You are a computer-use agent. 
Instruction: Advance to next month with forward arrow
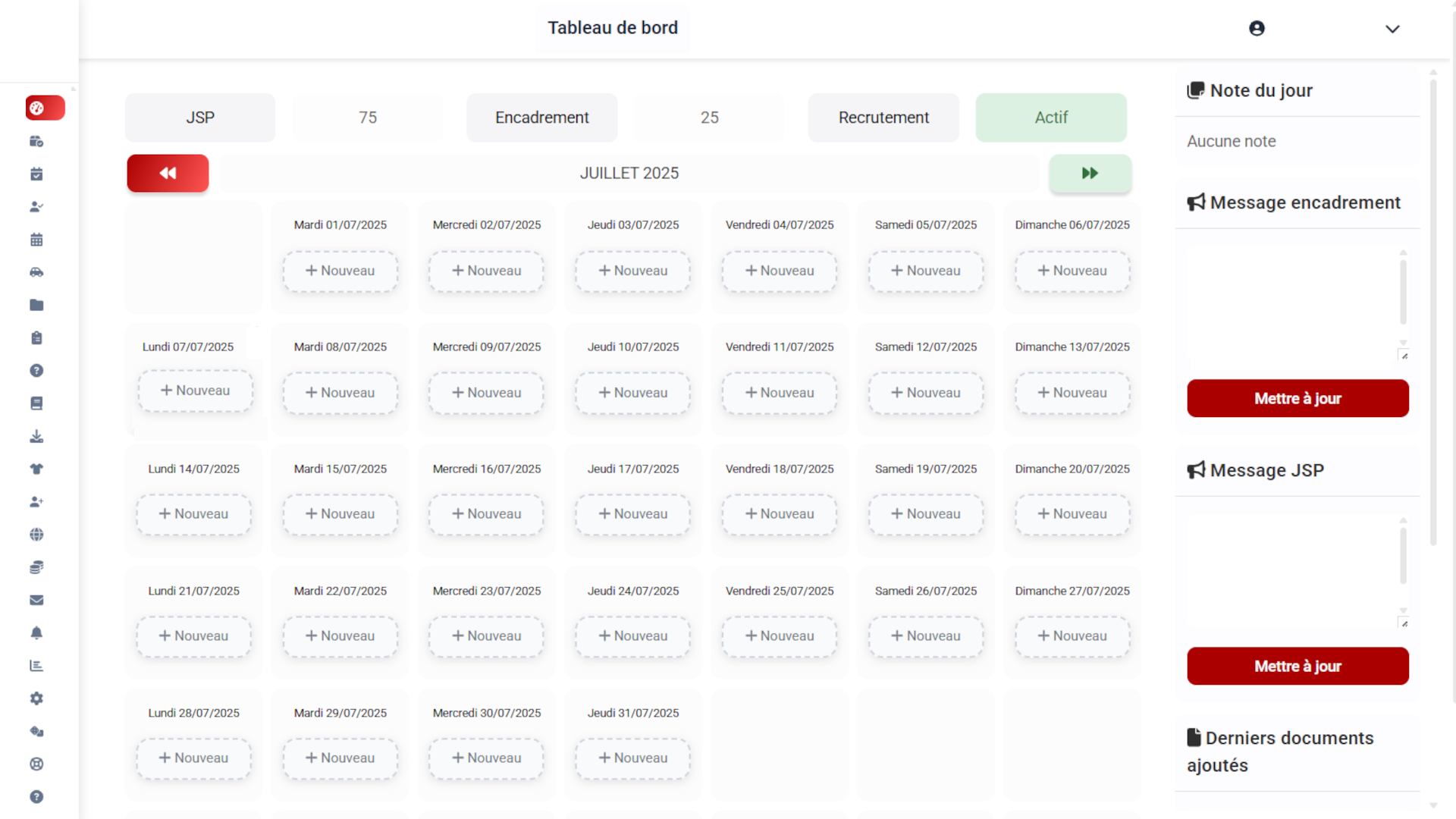click(x=1090, y=173)
